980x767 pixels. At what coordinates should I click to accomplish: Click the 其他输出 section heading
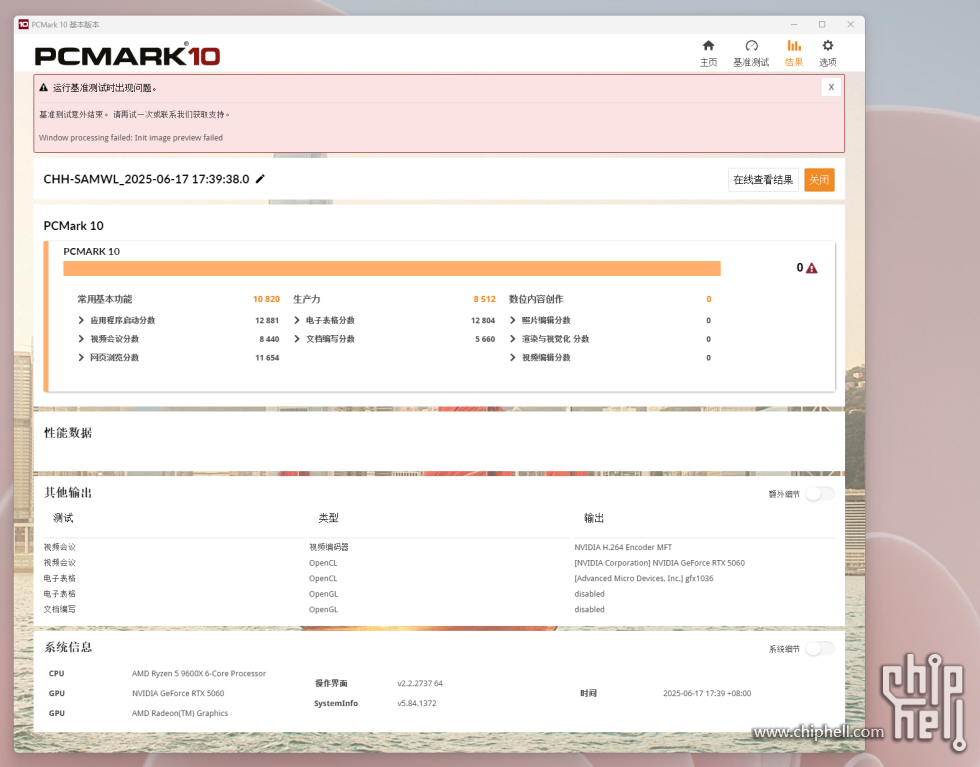(68, 493)
